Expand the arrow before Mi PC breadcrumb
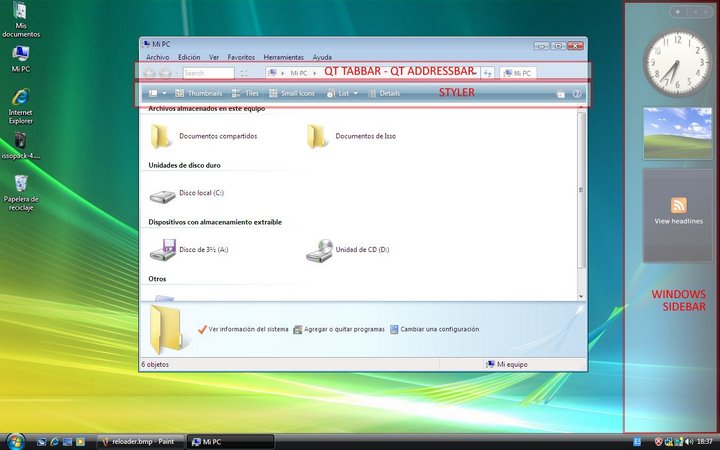 (x=282, y=73)
